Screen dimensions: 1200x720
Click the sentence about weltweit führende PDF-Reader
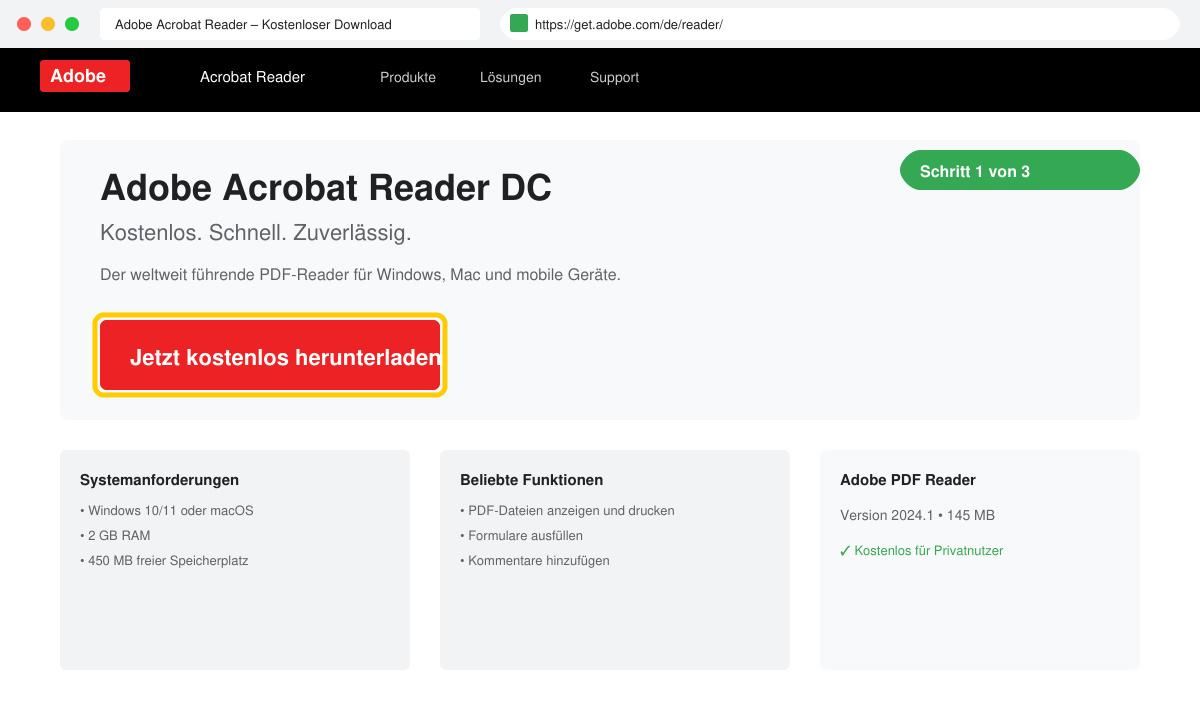360,274
